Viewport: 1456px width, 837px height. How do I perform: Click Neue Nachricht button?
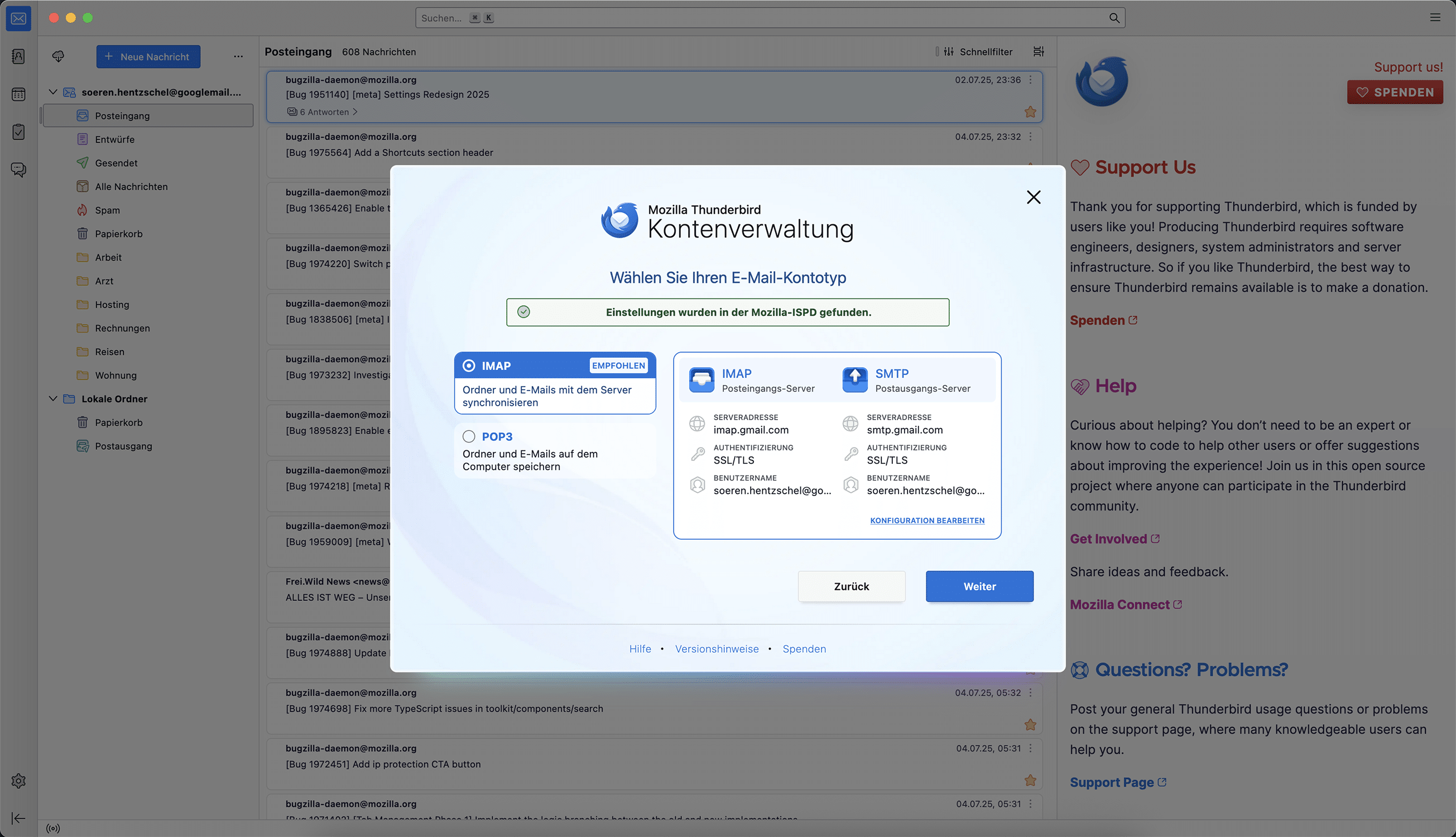point(148,56)
